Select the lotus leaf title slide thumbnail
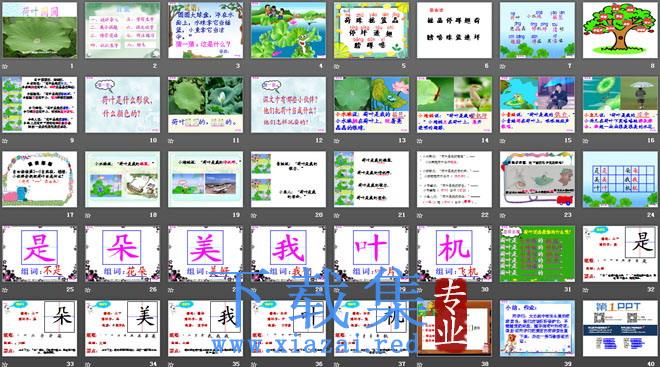This screenshot has width=660, height=367. (40, 30)
